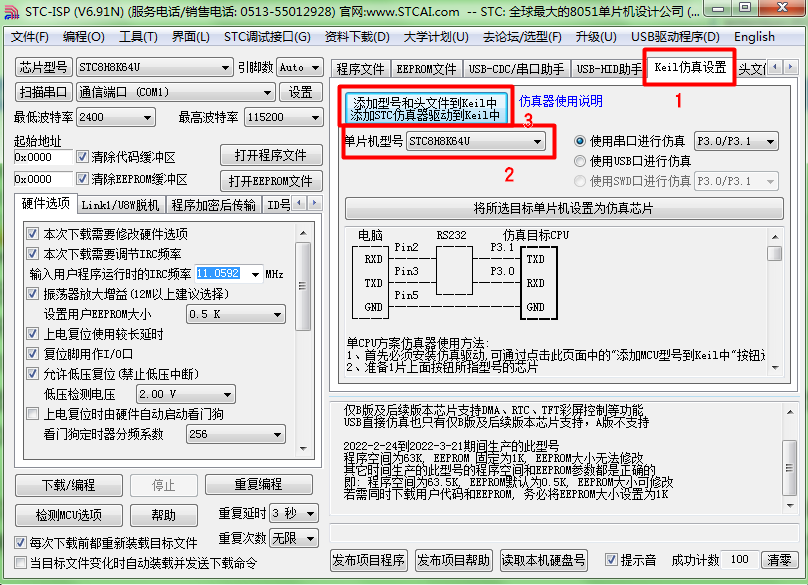Open the 资料下载(D) menu

pyautogui.click(x=357, y=37)
